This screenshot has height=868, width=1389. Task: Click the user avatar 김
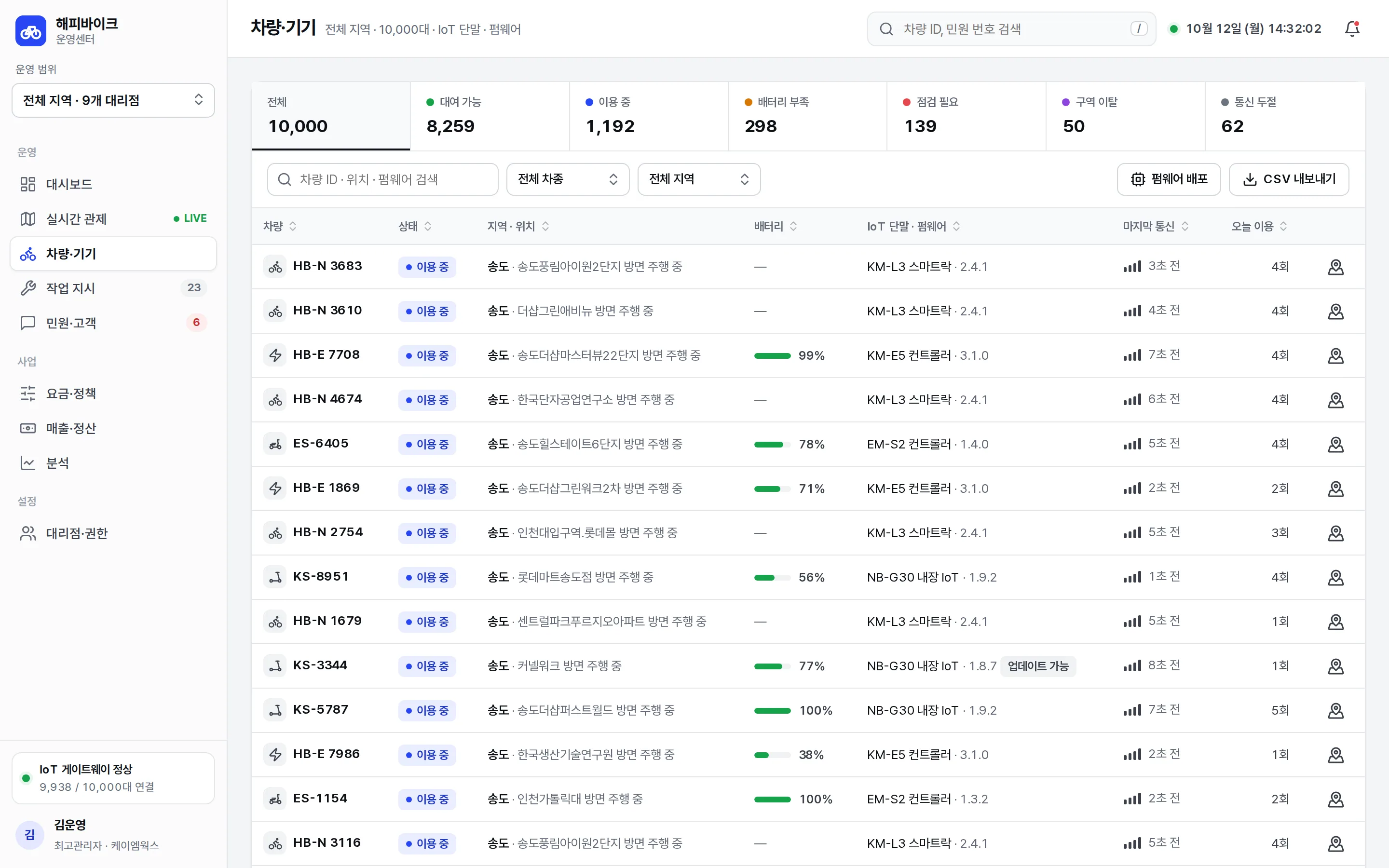pyautogui.click(x=30, y=834)
